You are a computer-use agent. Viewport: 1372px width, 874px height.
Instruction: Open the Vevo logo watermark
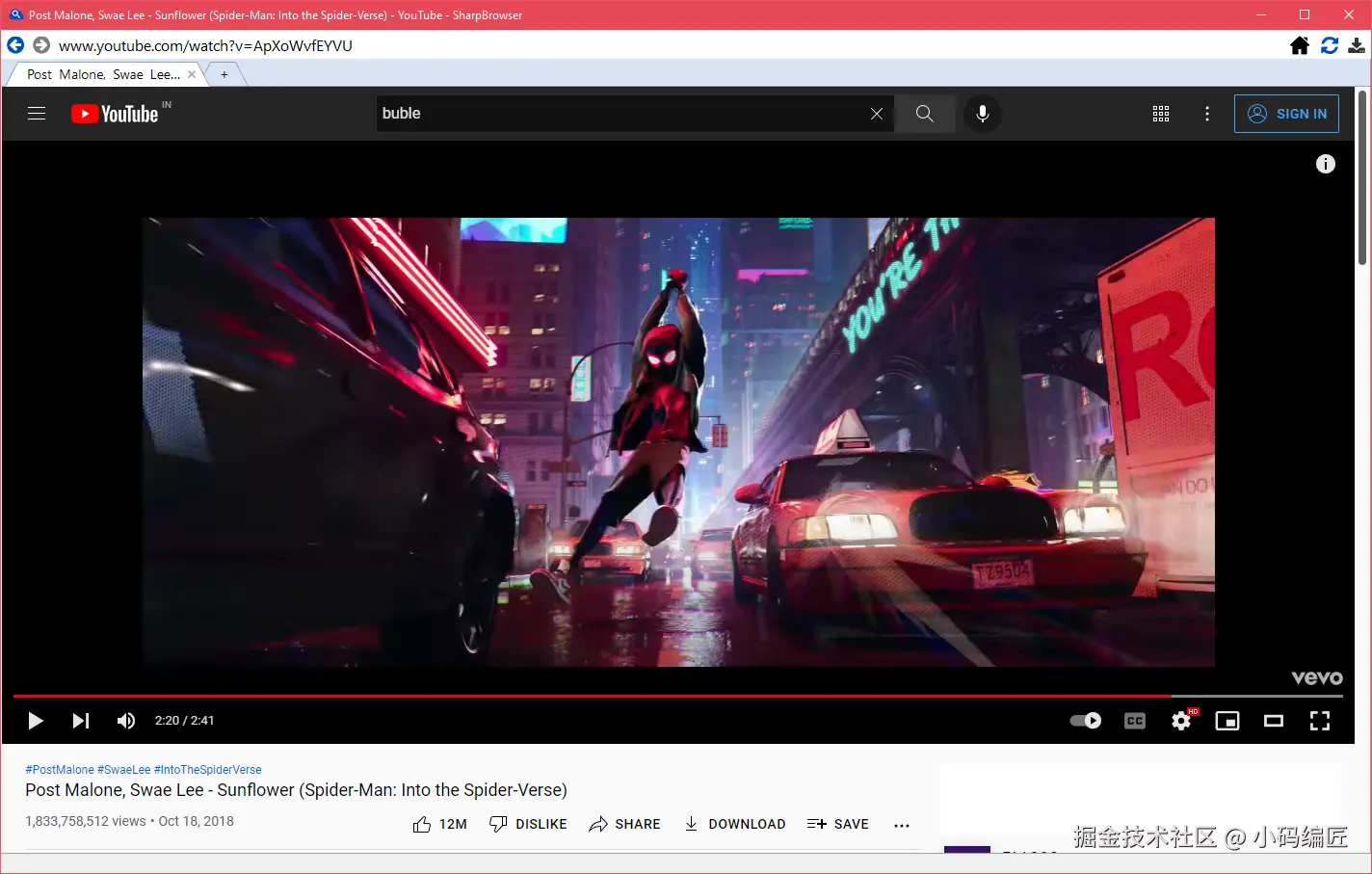tap(1316, 677)
